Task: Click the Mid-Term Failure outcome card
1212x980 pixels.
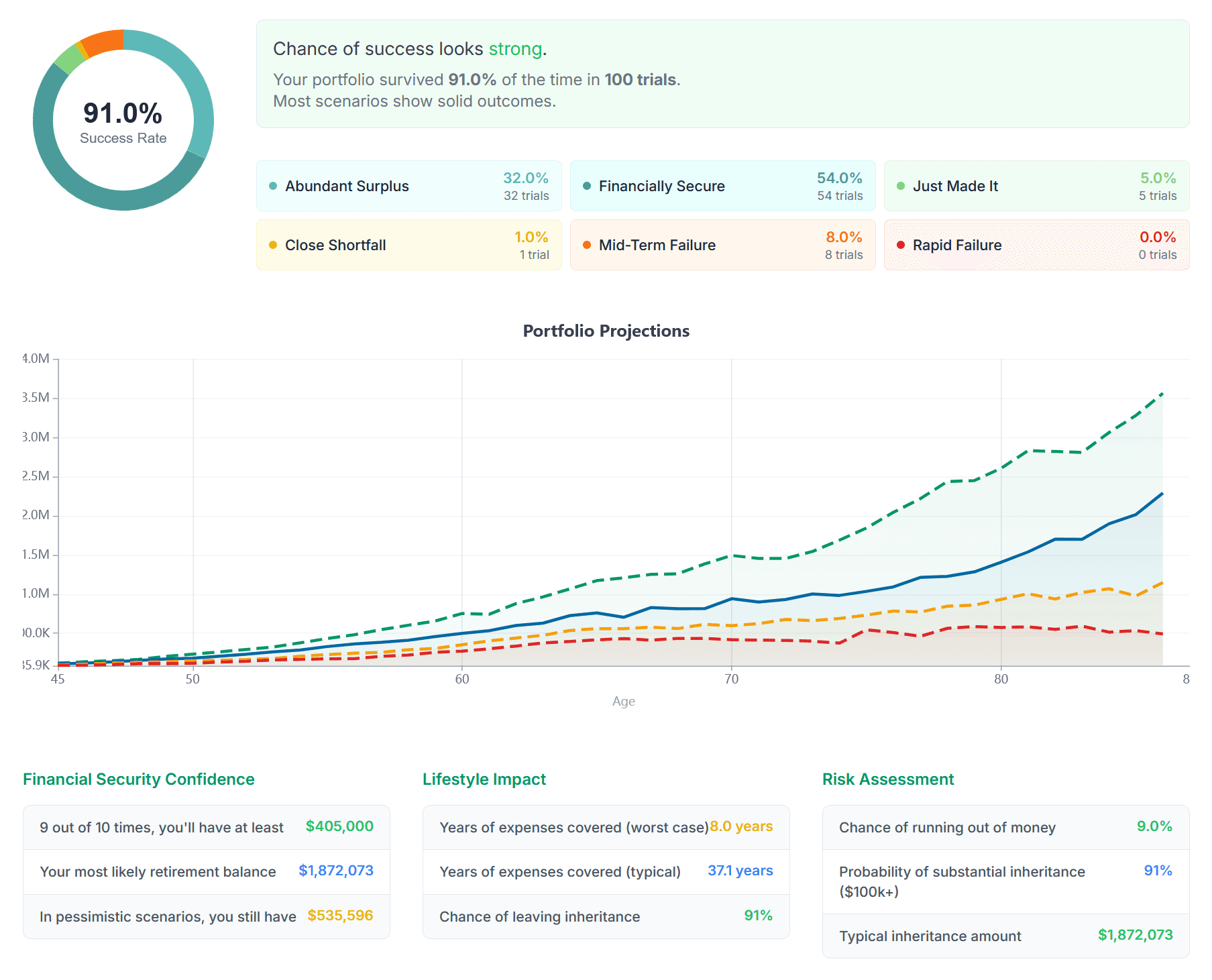Action: (722, 245)
